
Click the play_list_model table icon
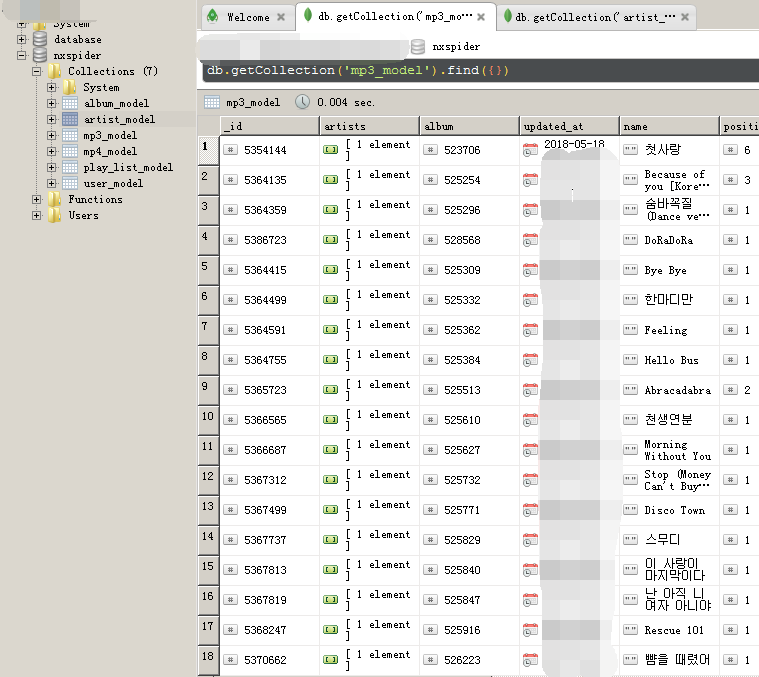70,167
